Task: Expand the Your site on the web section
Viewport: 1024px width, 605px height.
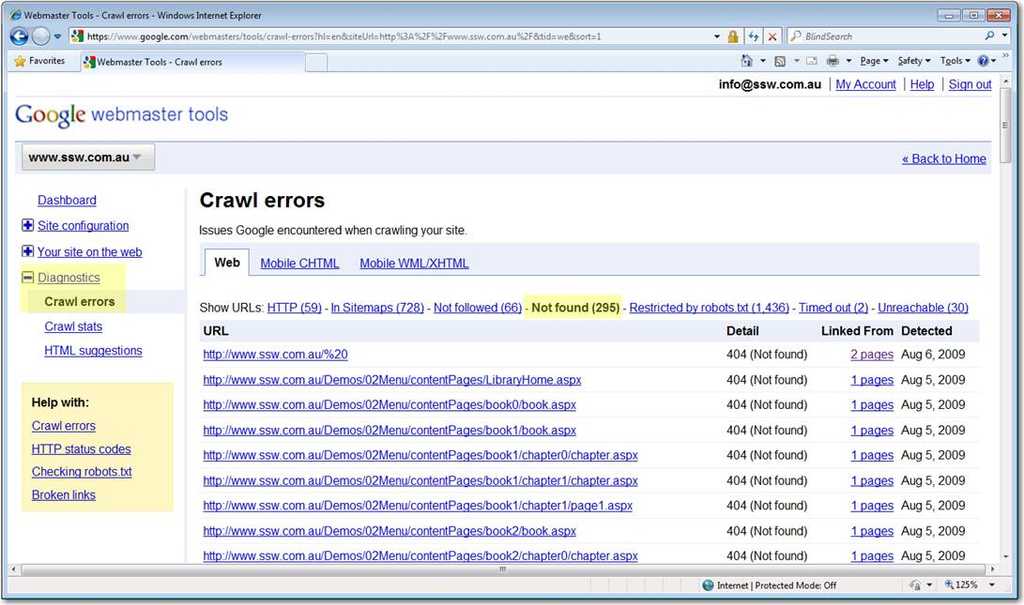Action: pyautogui.click(x=26, y=251)
